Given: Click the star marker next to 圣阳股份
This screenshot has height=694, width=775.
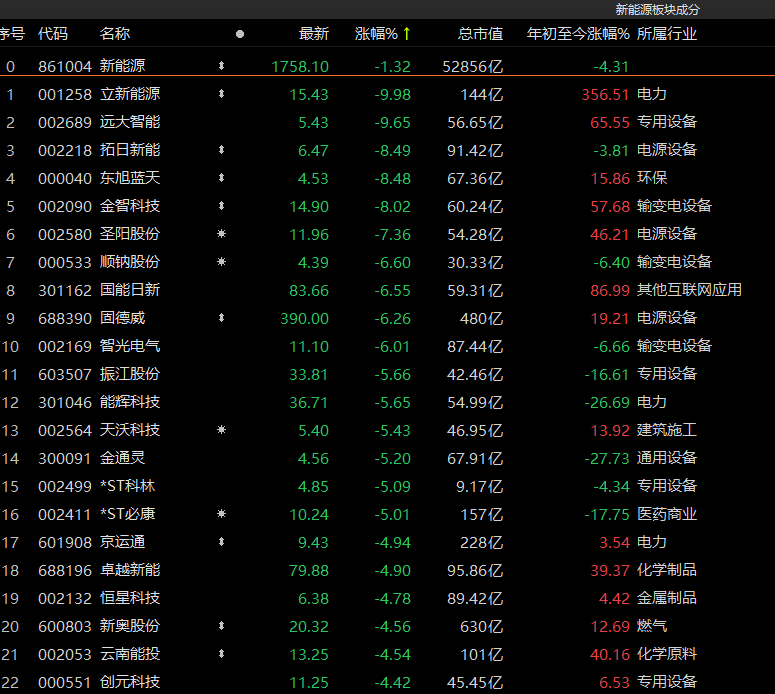Looking at the screenshot, I should [x=221, y=234].
